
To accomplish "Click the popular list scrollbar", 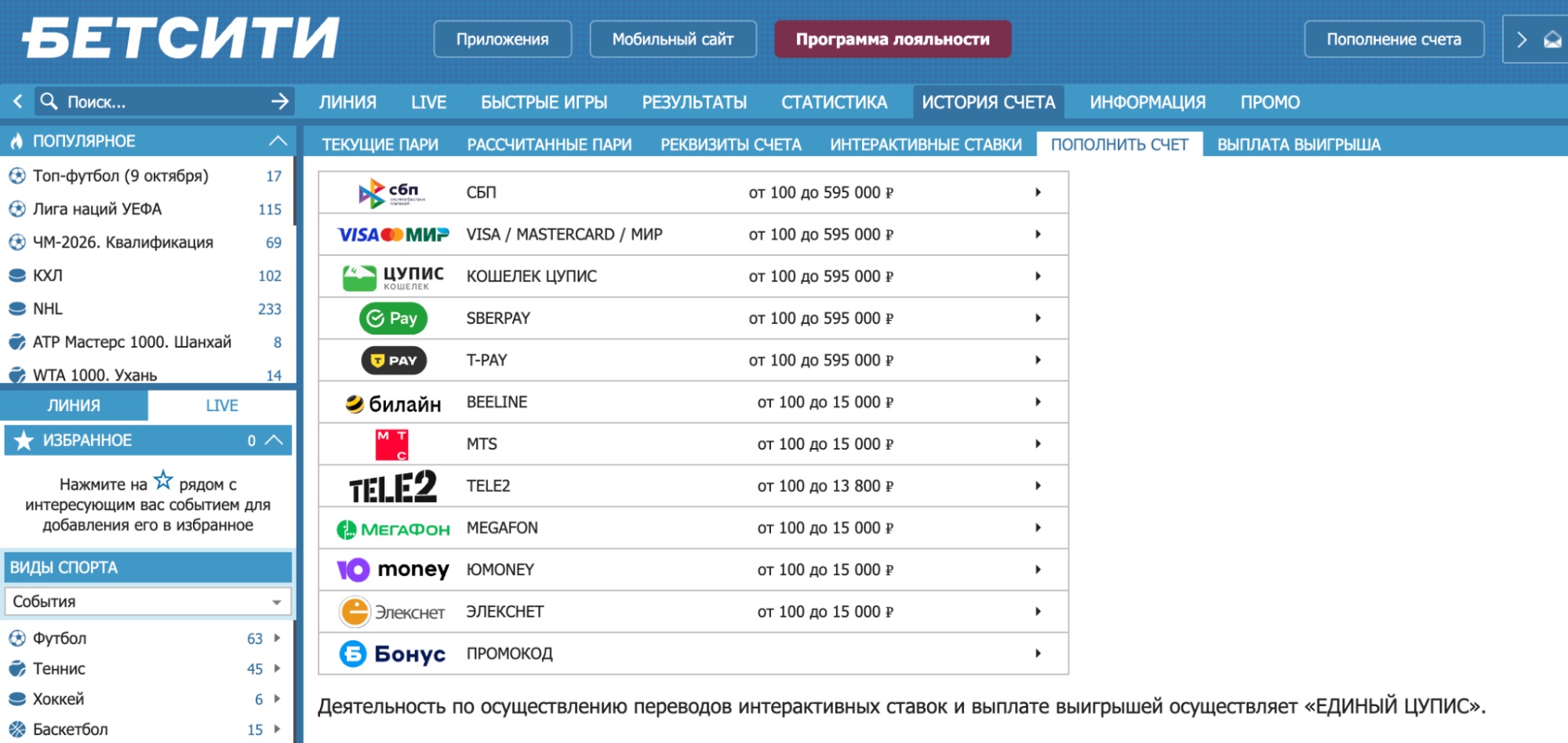I will click(294, 192).
